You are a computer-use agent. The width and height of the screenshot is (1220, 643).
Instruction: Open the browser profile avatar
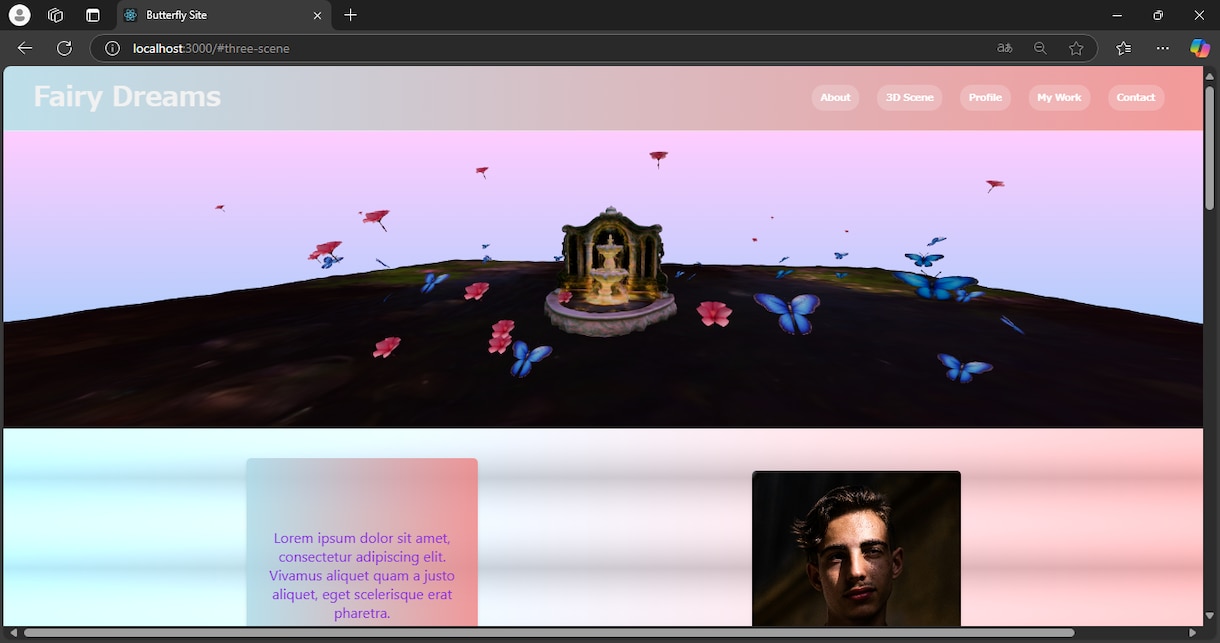tap(18, 14)
